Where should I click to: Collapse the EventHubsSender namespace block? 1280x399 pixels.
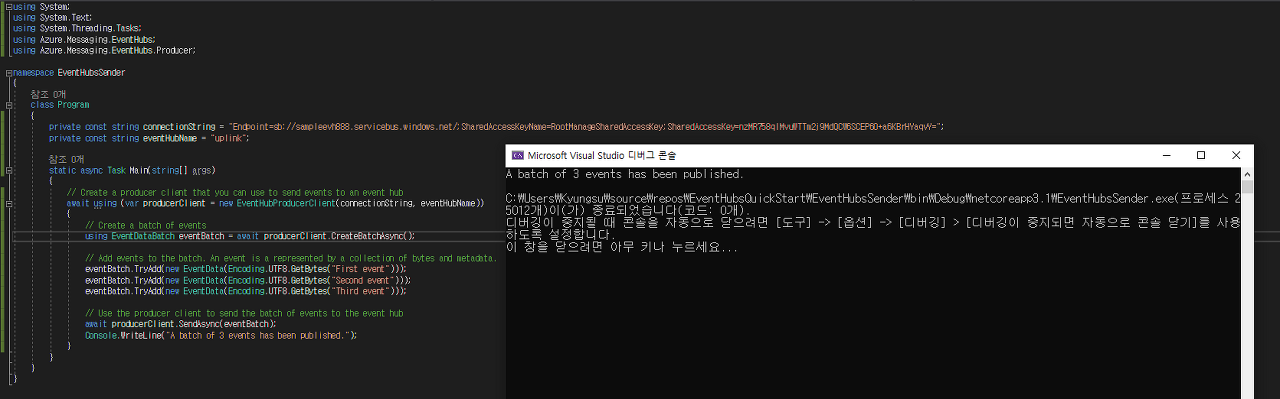tap(9, 73)
